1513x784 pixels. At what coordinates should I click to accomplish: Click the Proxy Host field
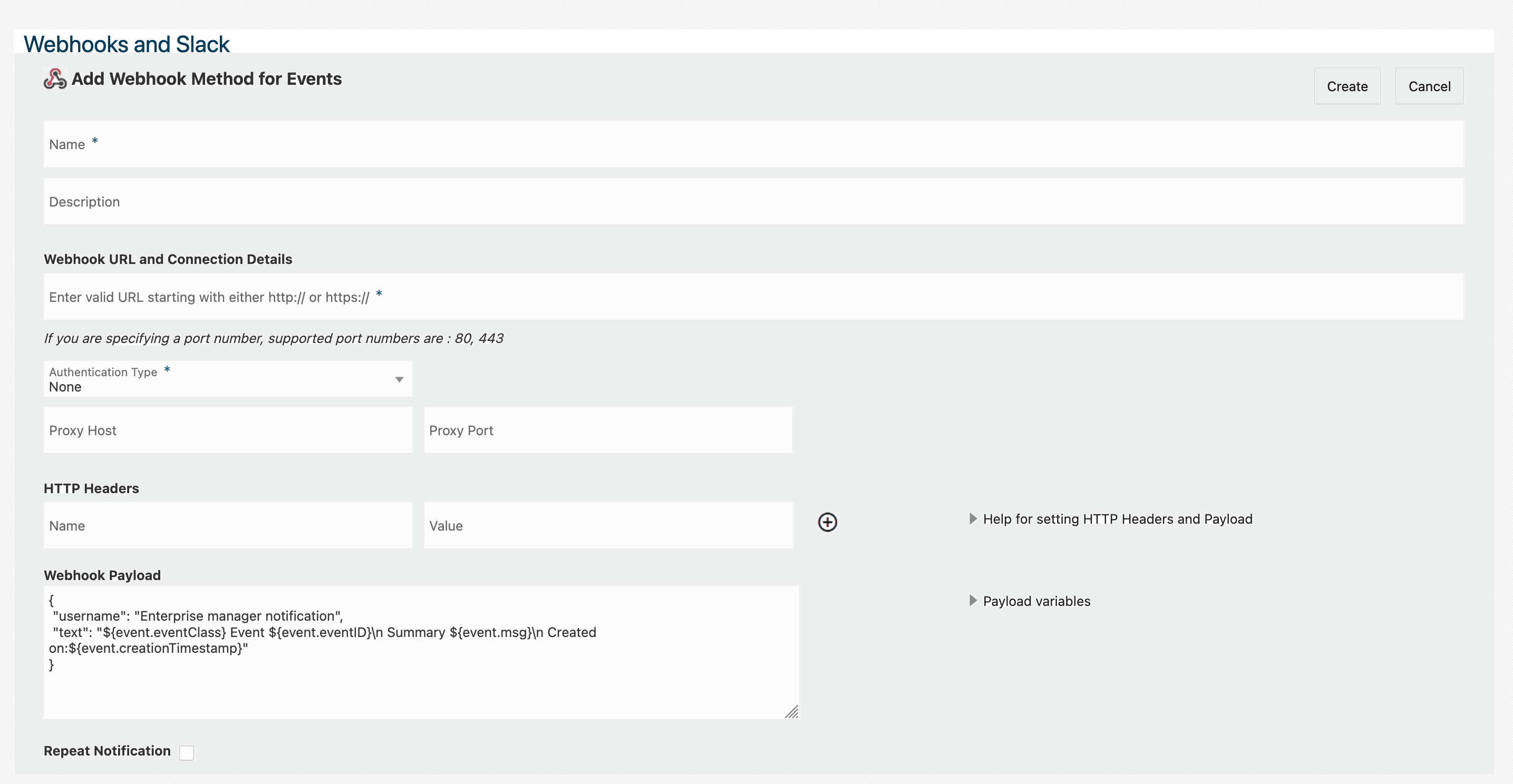[x=227, y=430]
